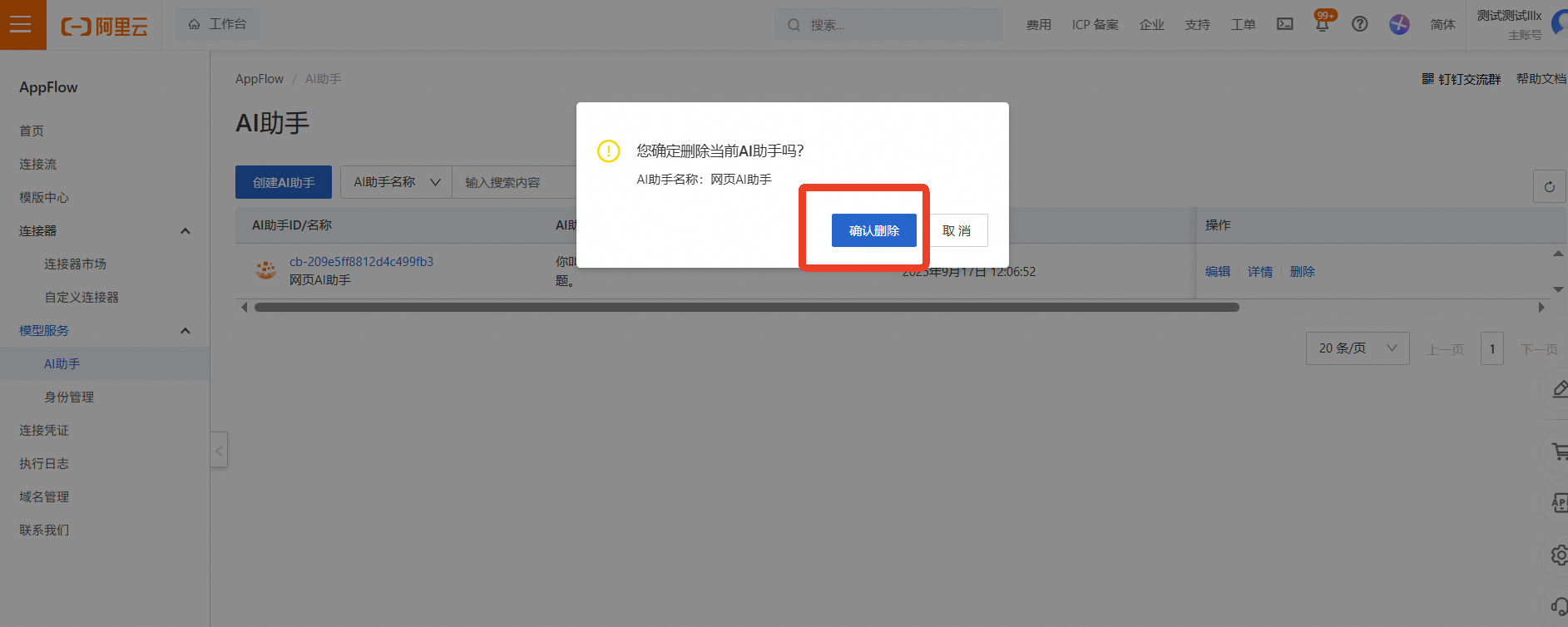Click 取消 to cancel deletion
The image size is (1568, 627).
pyautogui.click(x=957, y=230)
